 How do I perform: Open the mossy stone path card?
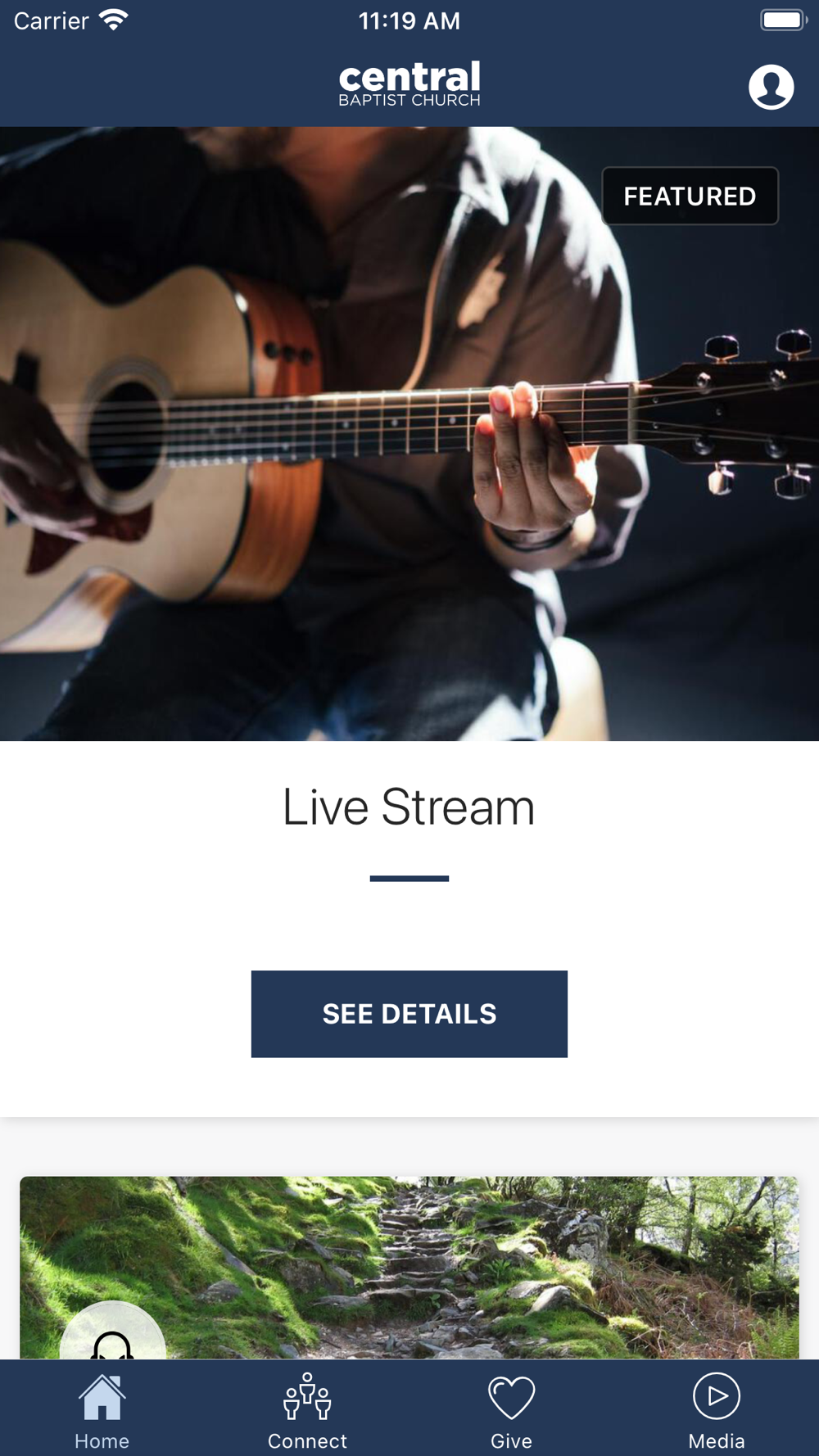point(409,1268)
